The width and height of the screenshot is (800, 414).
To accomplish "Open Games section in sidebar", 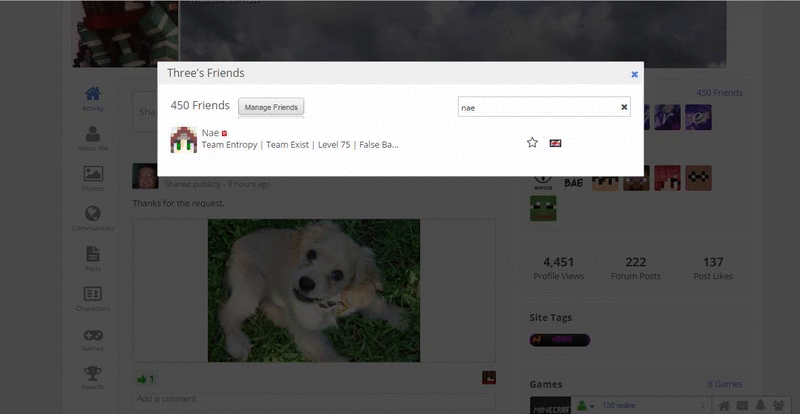I will point(93,339).
